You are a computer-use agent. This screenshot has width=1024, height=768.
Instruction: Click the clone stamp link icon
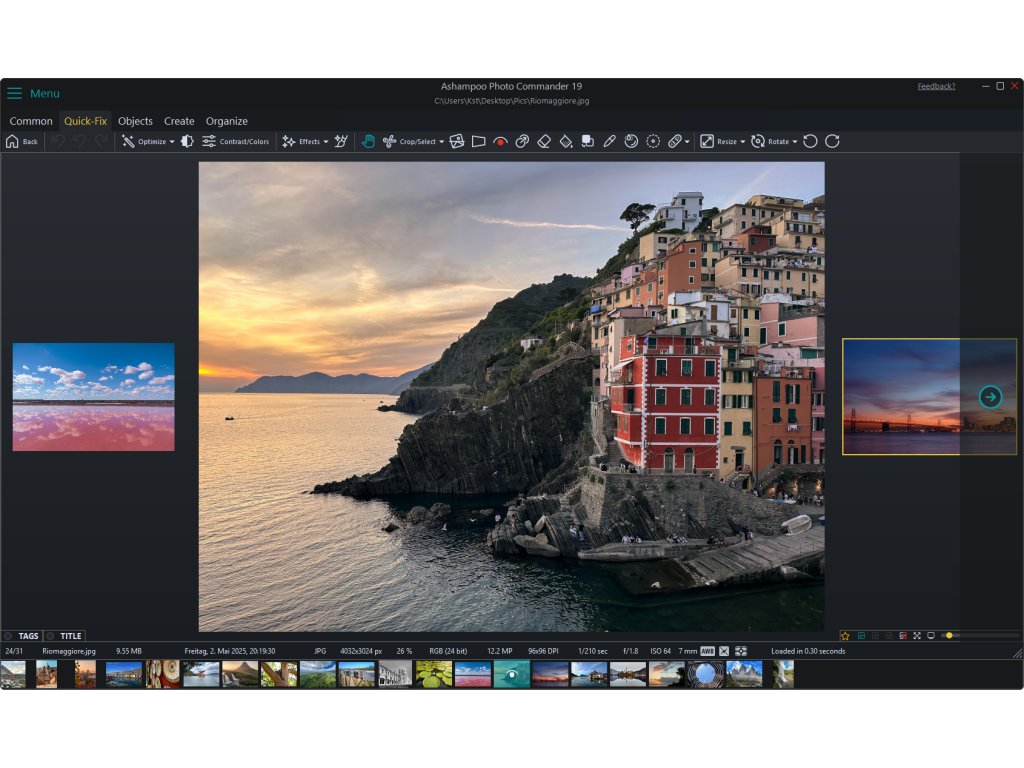522,142
